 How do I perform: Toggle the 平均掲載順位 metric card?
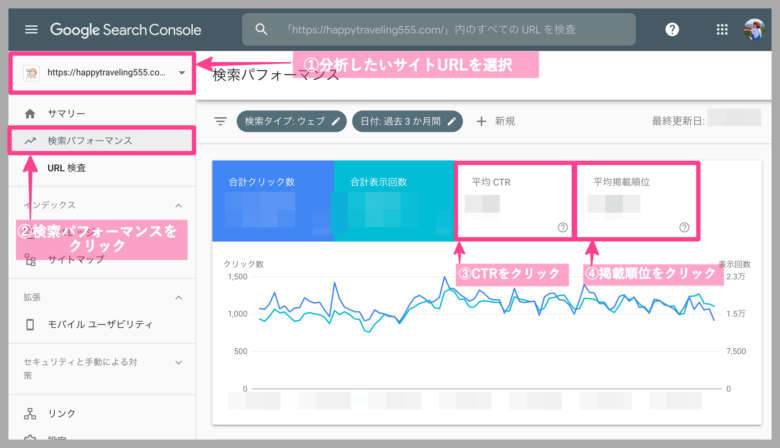(x=637, y=201)
